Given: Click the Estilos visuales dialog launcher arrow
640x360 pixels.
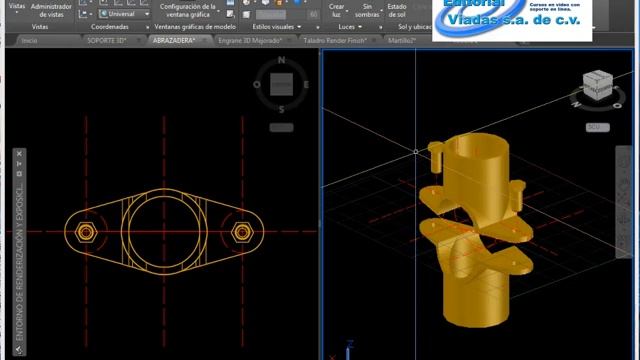Looking at the screenshot, I should (318, 27).
